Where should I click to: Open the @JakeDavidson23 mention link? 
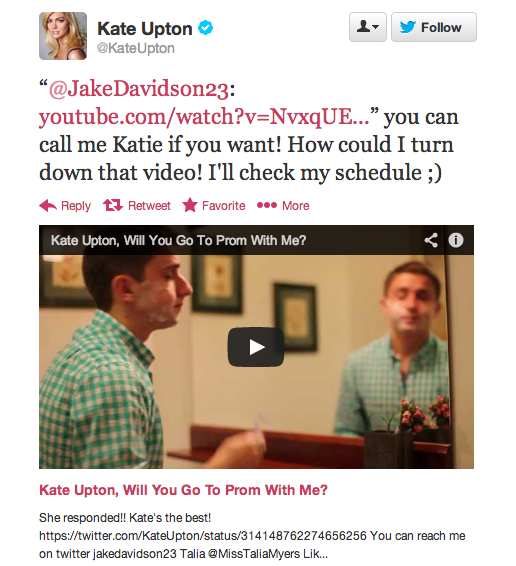tap(139, 89)
